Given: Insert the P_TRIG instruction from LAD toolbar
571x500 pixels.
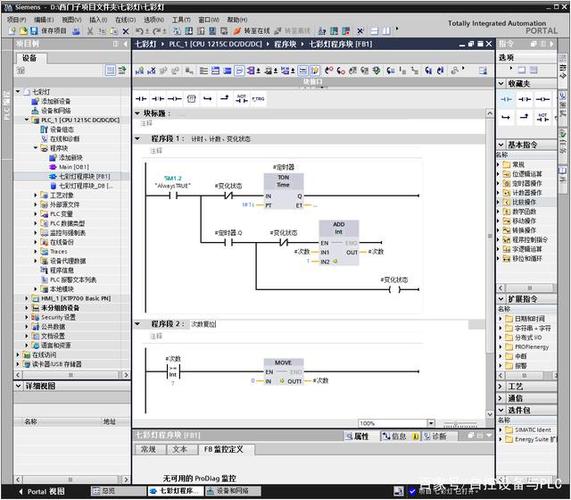Looking at the screenshot, I should pyautogui.click(x=258, y=99).
